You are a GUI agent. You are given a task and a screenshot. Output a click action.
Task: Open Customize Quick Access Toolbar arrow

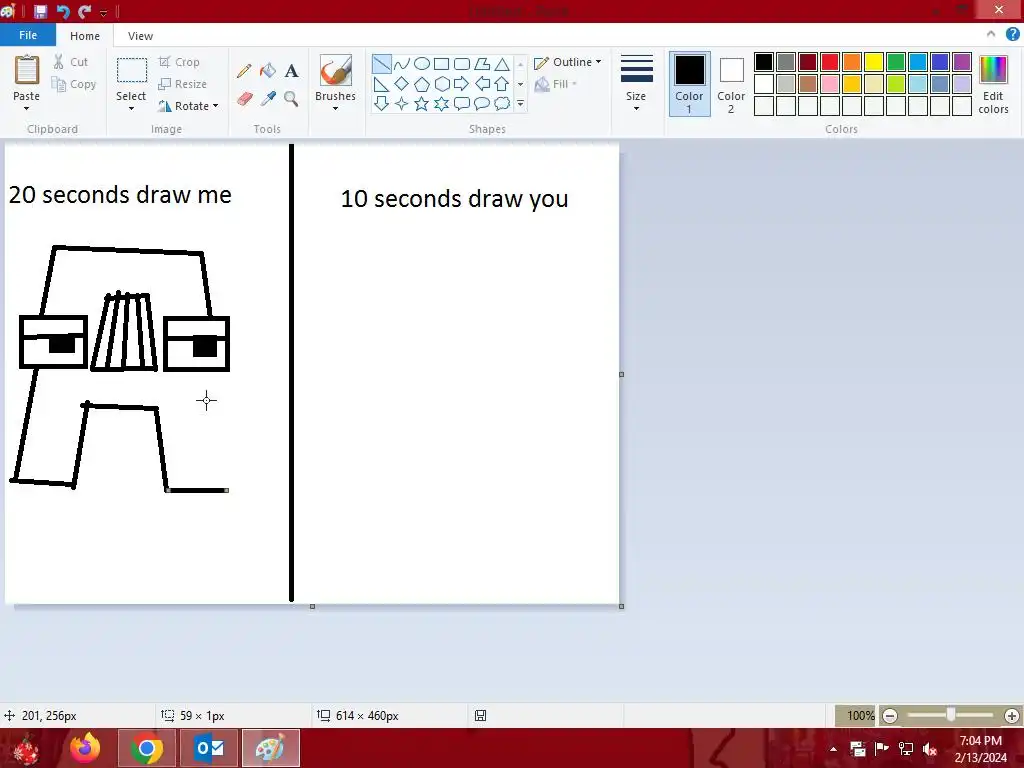point(104,12)
